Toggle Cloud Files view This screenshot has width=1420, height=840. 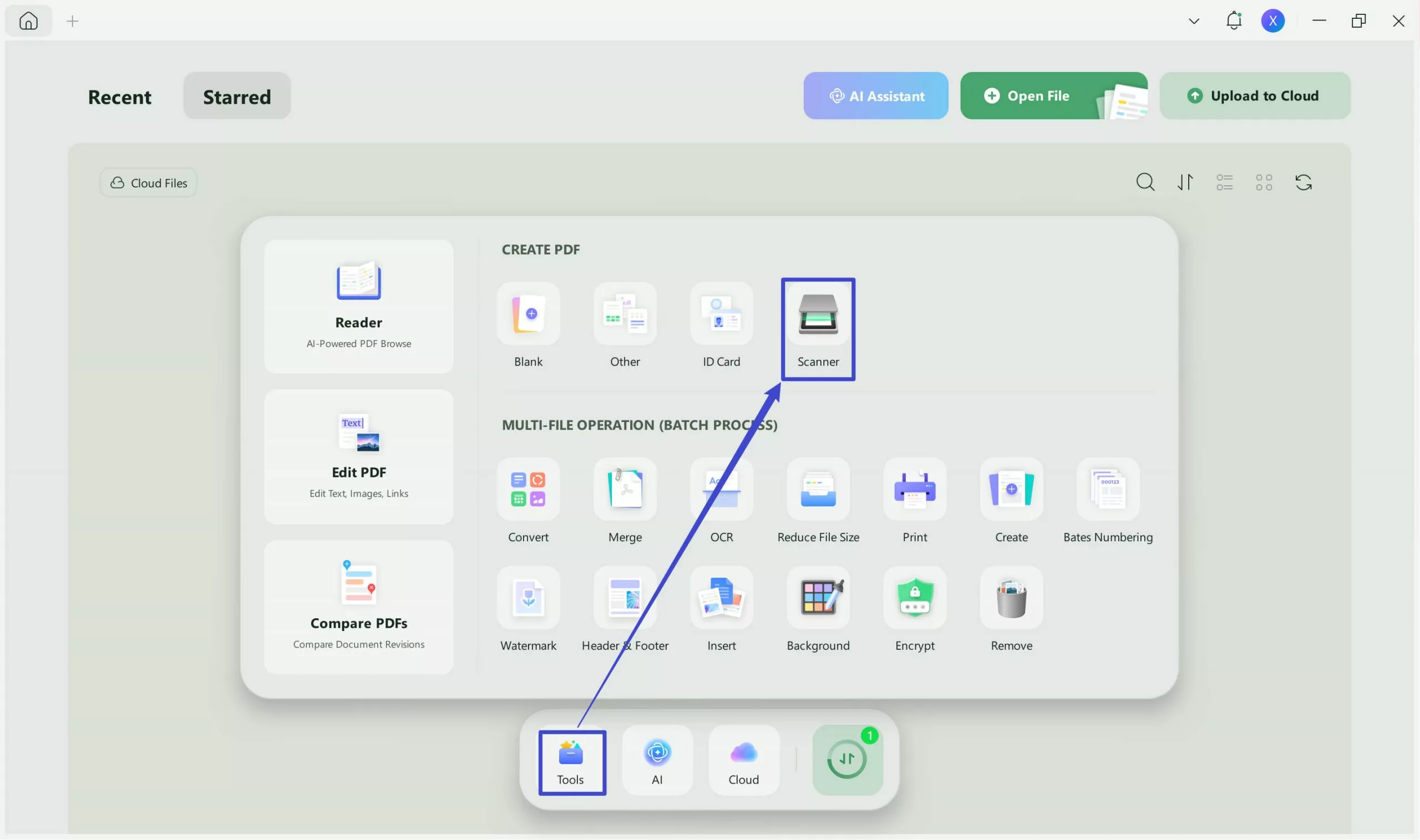pyautogui.click(x=148, y=182)
